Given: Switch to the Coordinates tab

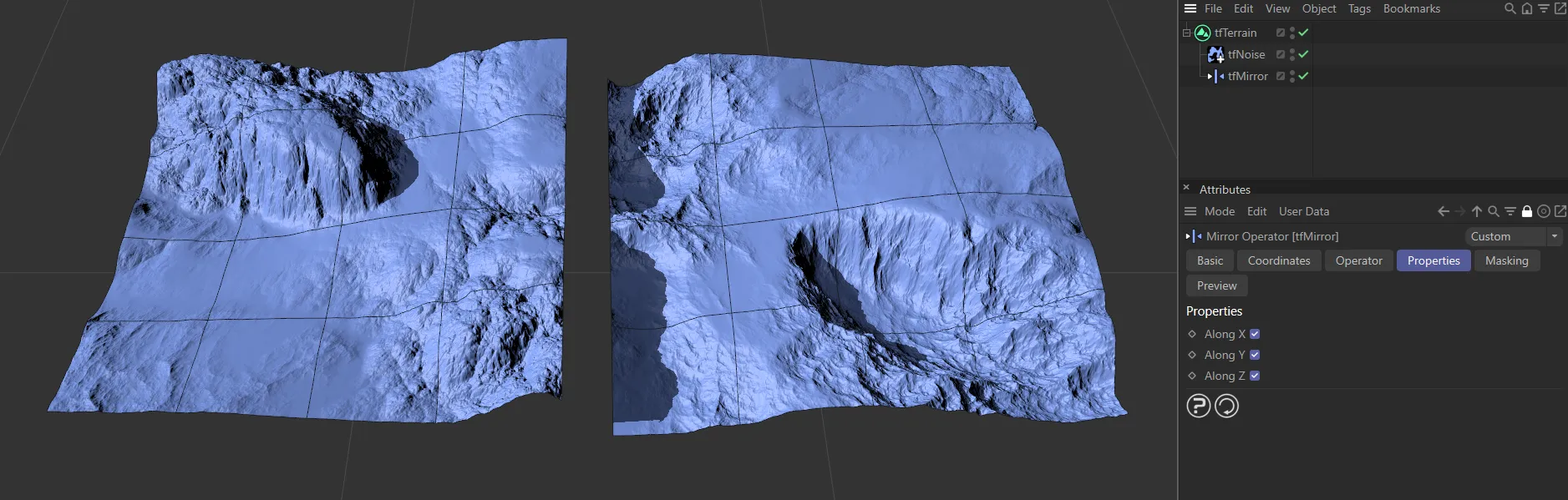Looking at the screenshot, I should point(1278,261).
